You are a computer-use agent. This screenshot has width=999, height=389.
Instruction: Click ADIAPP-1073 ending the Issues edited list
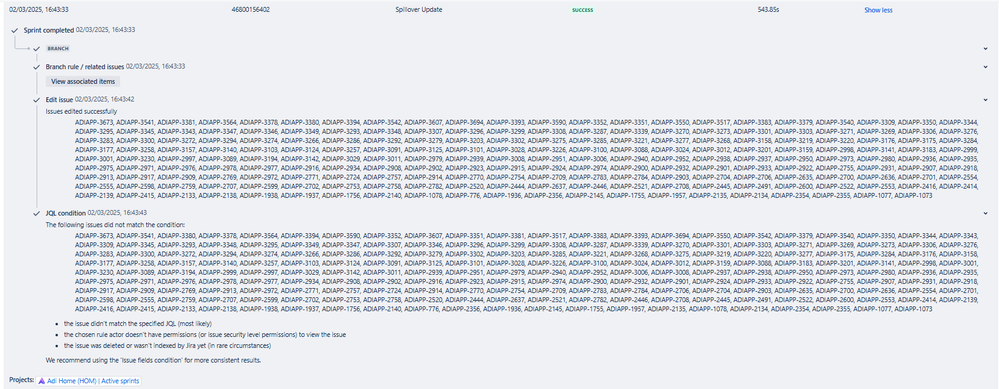[912, 196]
